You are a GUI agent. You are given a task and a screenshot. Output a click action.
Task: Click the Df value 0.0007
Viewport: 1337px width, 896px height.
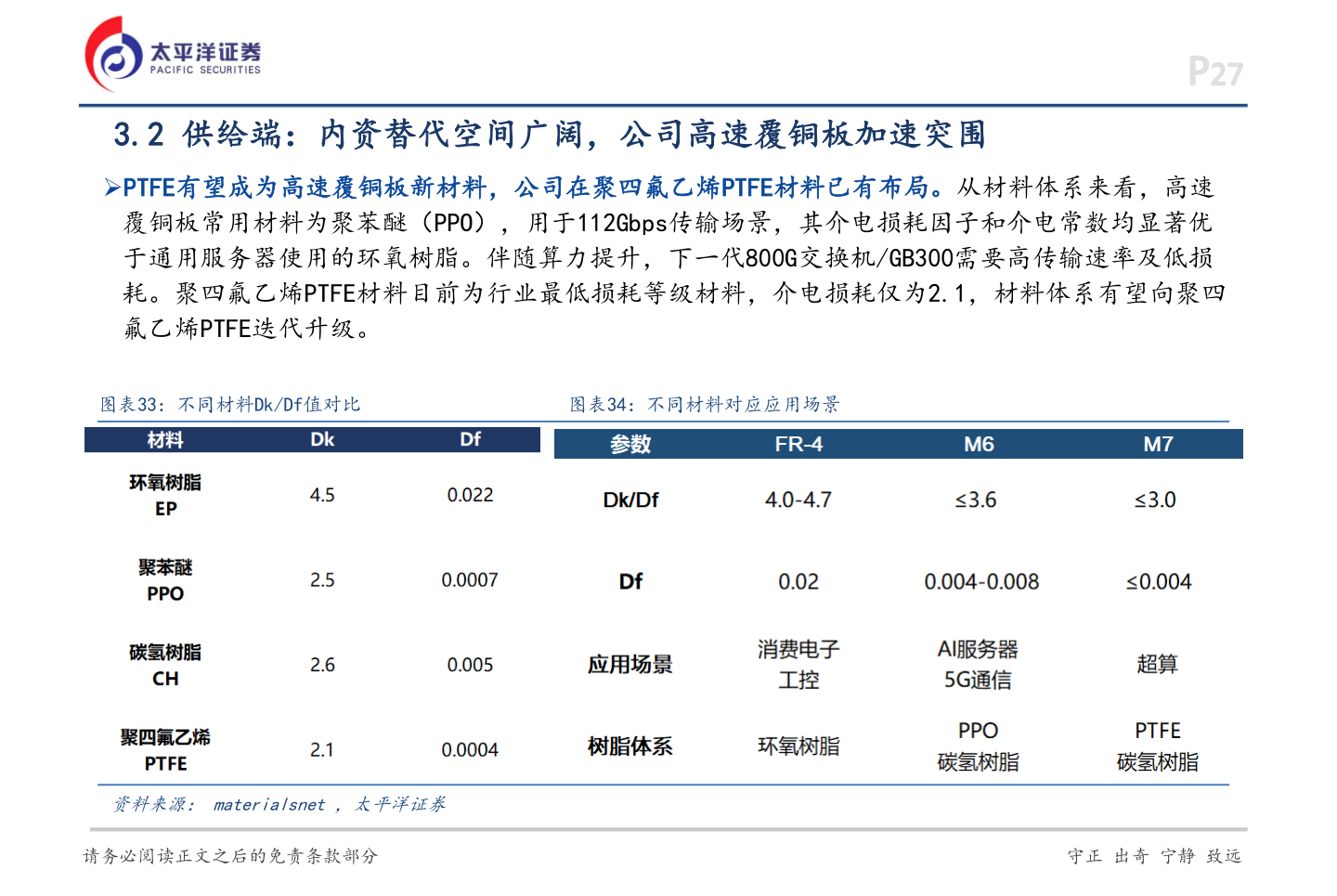pos(470,580)
